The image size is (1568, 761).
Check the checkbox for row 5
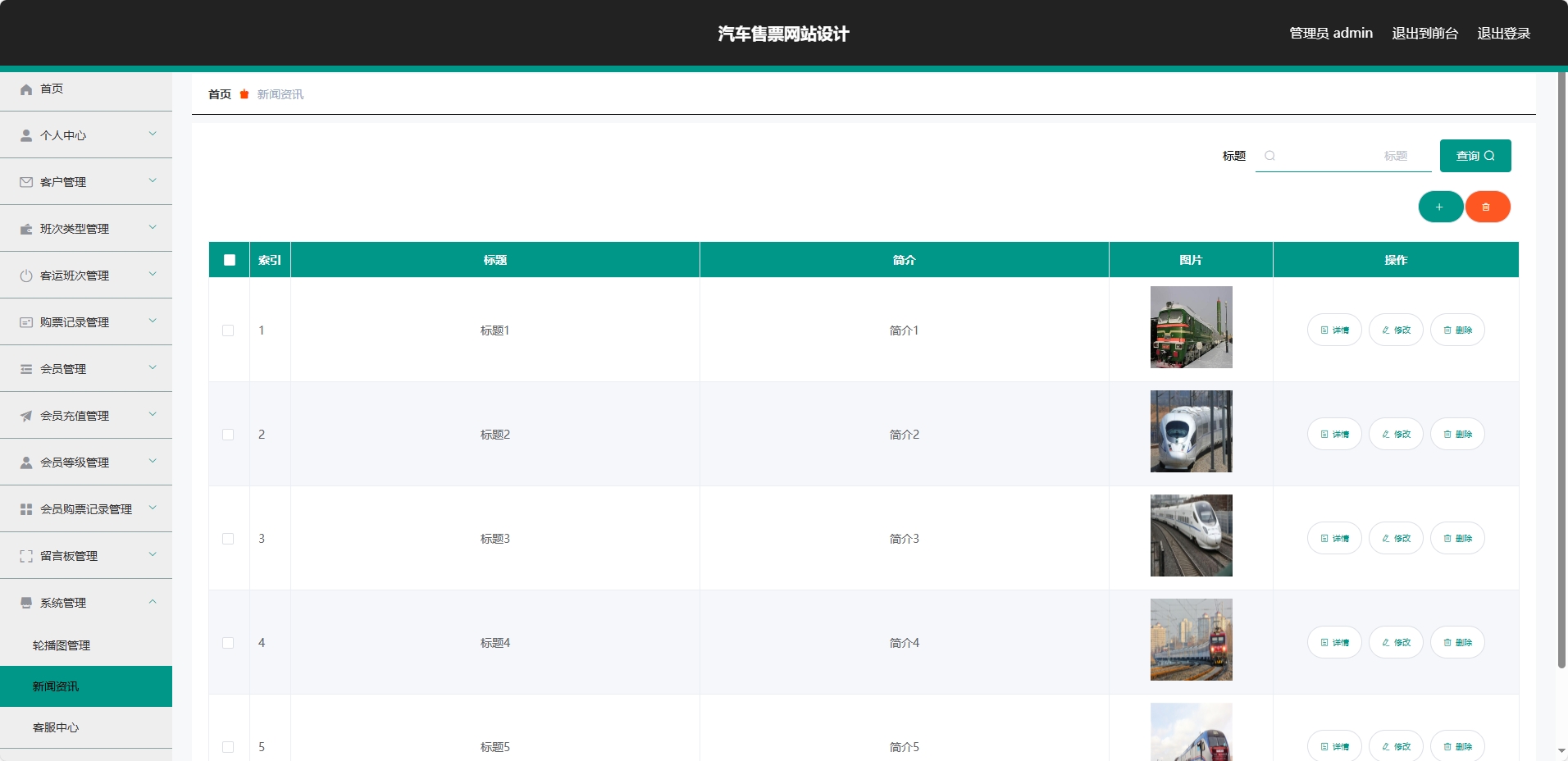coord(228,747)
